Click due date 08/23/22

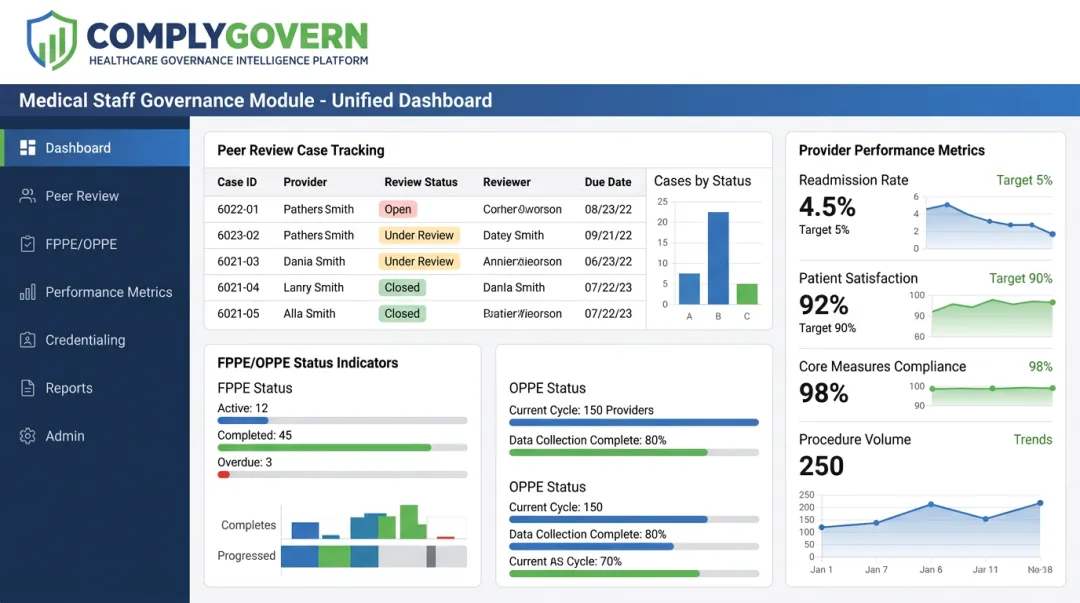(608, 209)
